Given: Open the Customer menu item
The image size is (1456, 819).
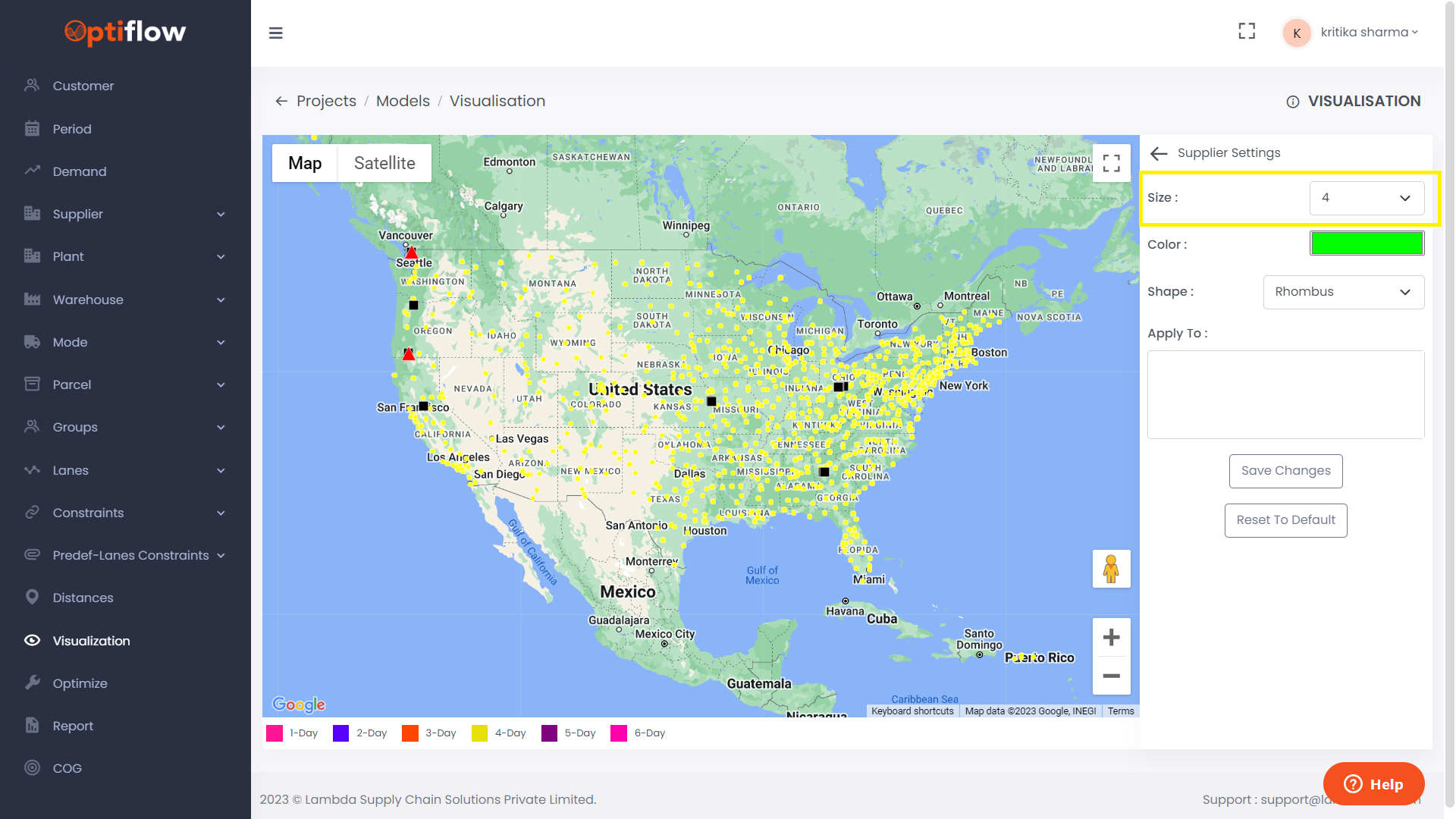Looking at the screenshot, I should point(83,86).
